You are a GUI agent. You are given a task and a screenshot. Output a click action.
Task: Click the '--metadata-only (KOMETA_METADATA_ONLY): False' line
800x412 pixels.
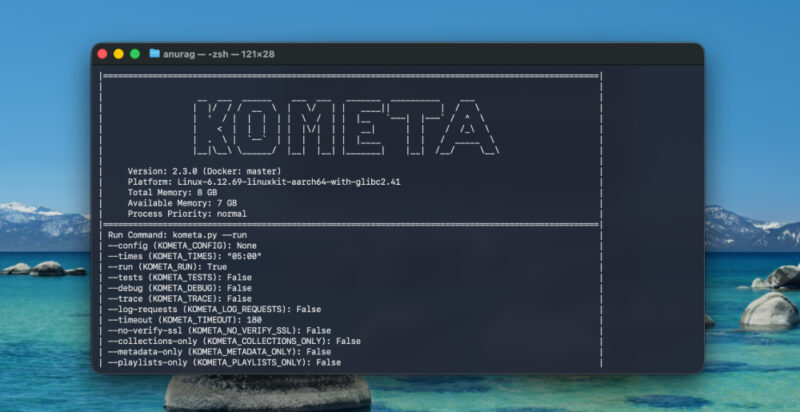pyautogui.click(x=219, y=352)
